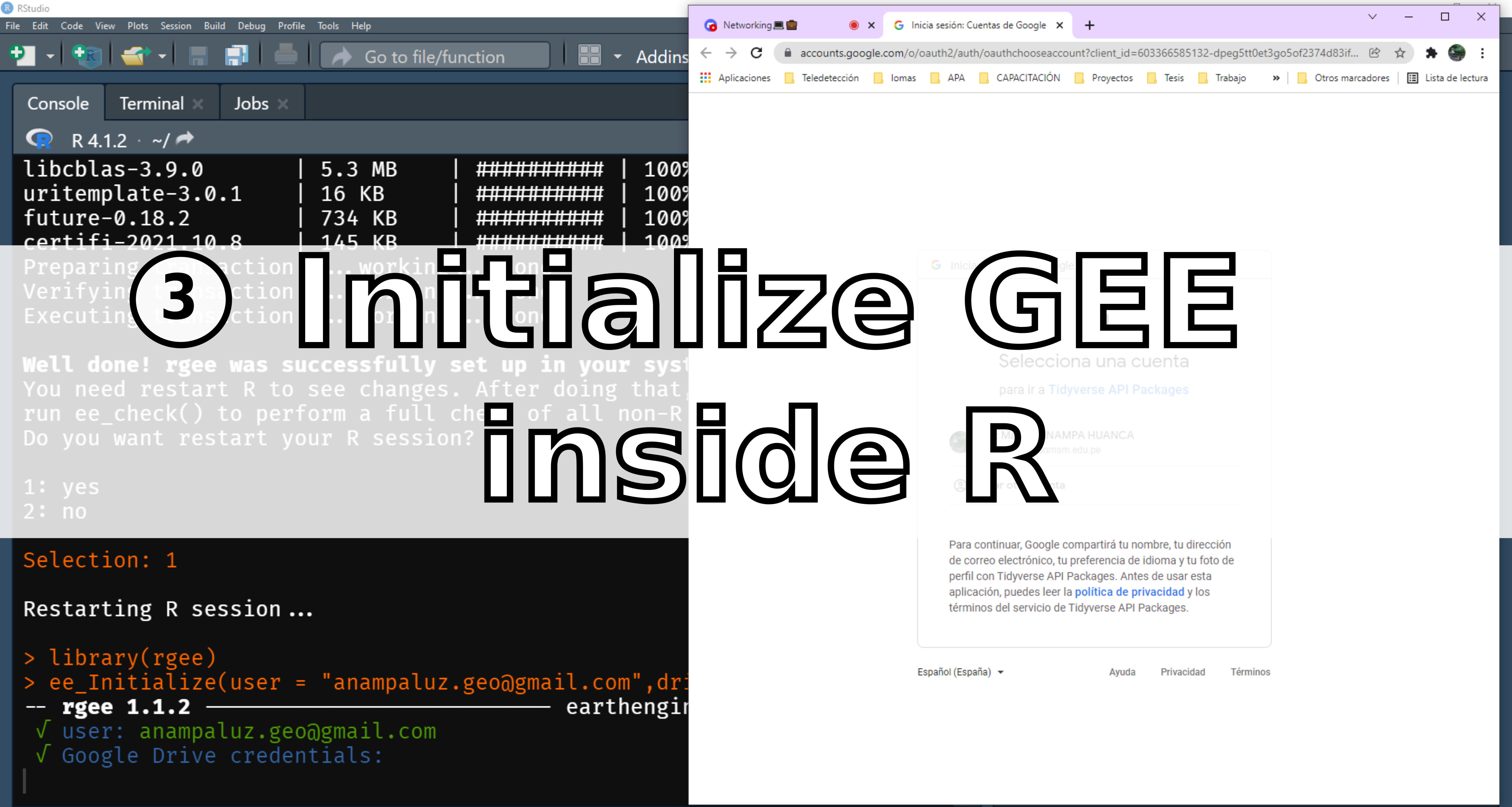Open the Plots menu
Viewport: 1512px width, 807px height.
coord(138,26)
